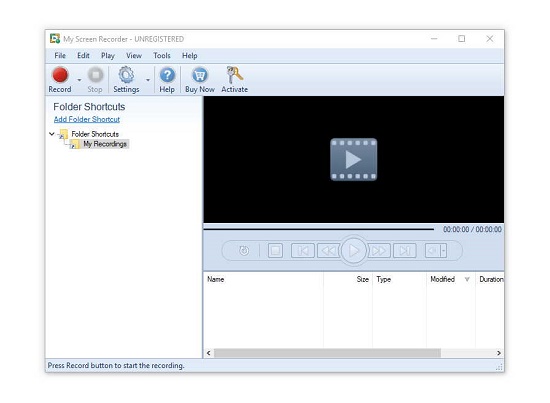Click the Add Folder Shortcut link
The image size is (550, 403).
tap(87, 119)
